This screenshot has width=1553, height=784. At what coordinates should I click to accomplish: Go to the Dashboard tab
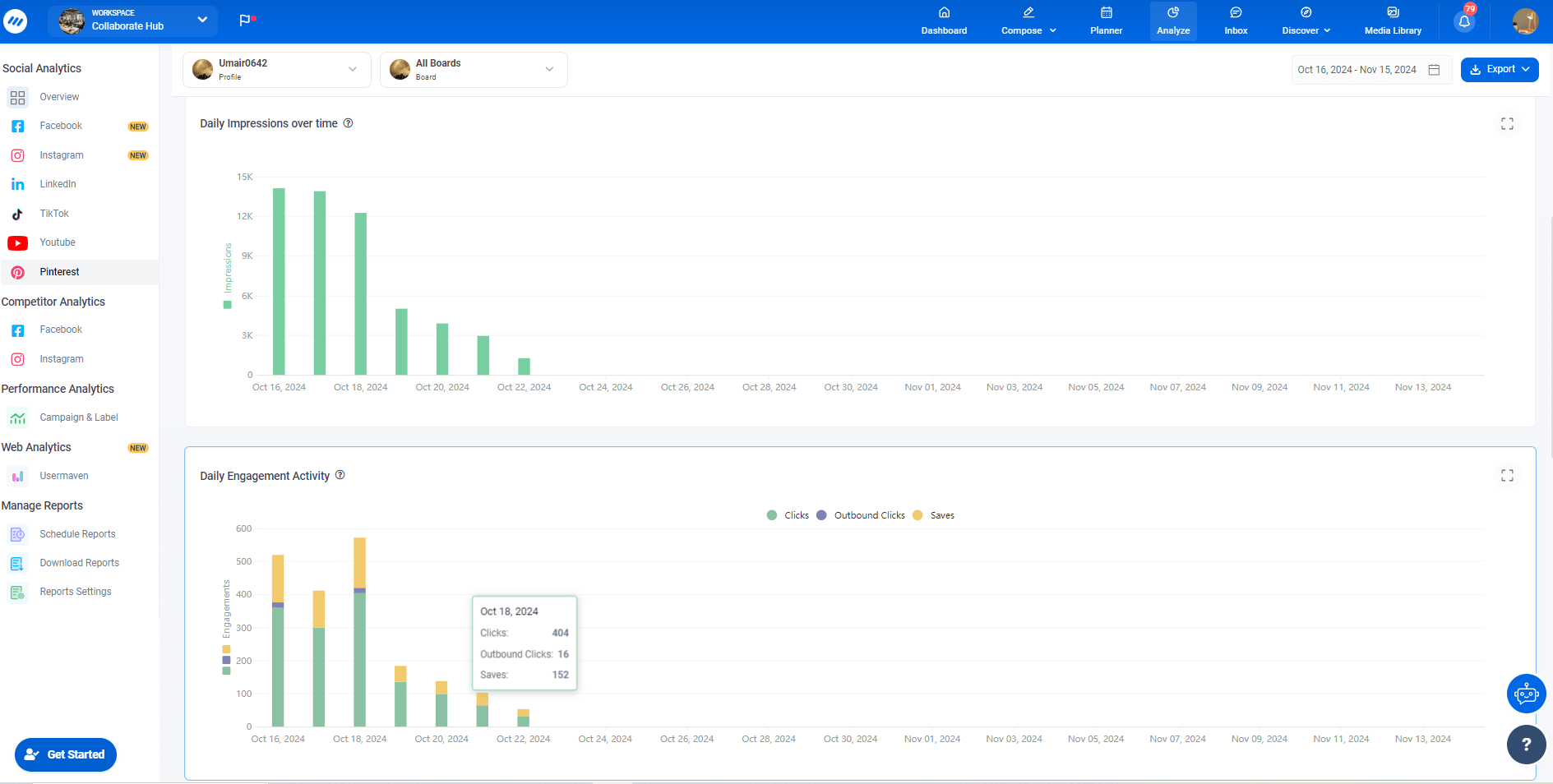(x=944, y=21)
